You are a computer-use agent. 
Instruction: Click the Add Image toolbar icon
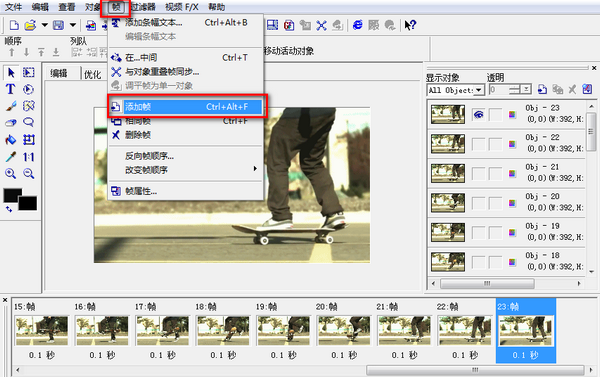91,26
